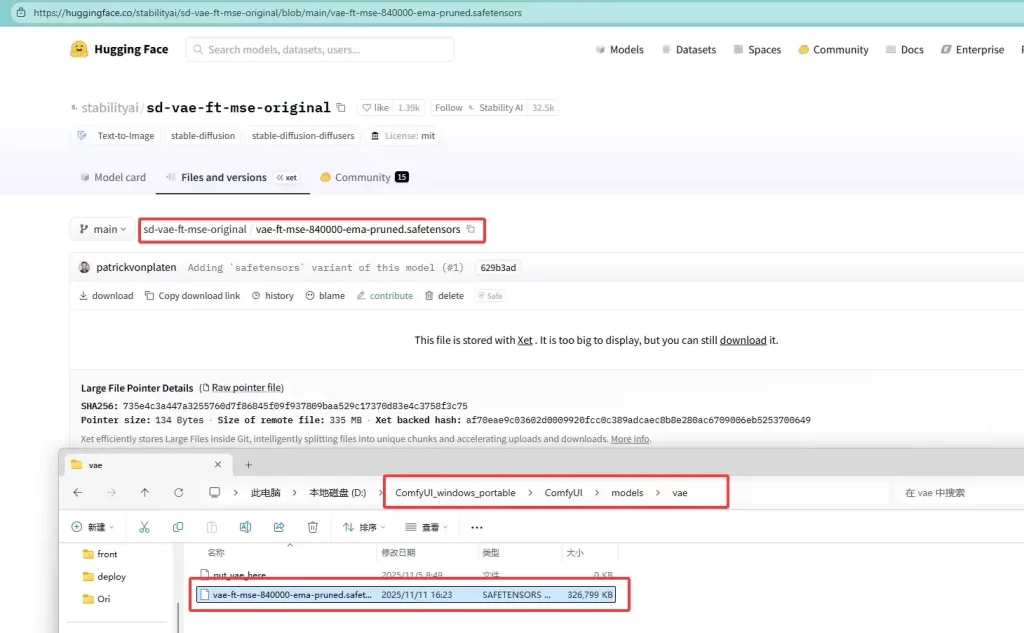The width and height of the screenshot is (1024, 633).
Task: Click the Cut scissors icon
Action: pos(144,527)
